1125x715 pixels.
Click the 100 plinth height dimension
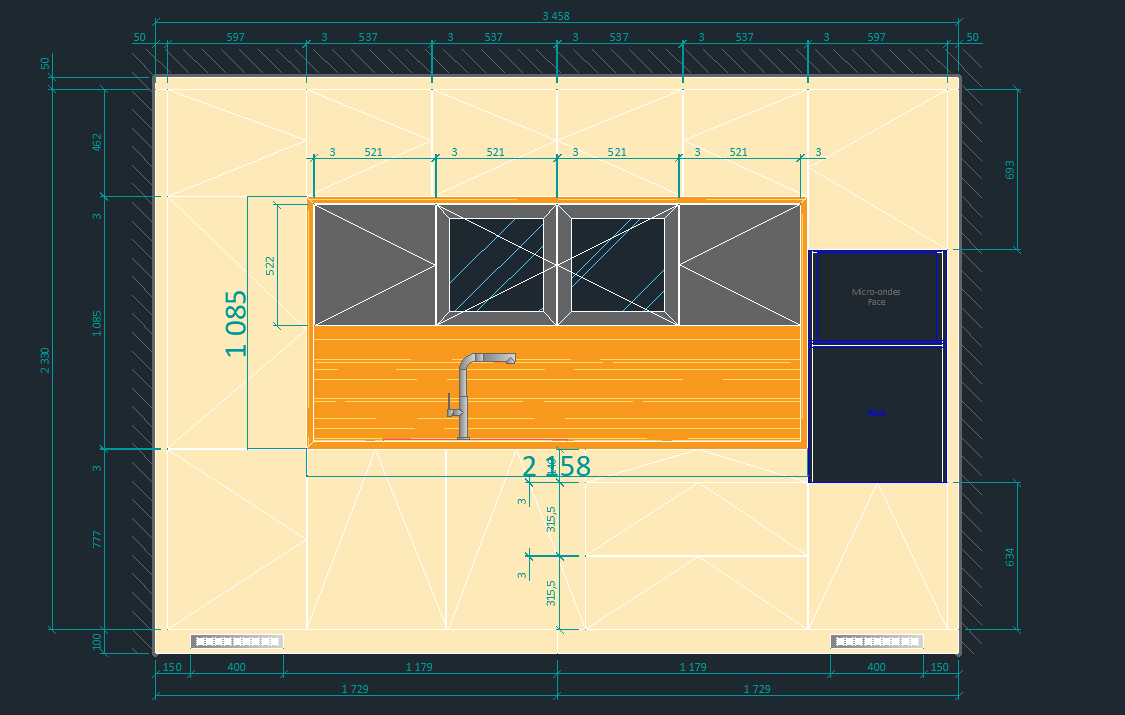pyautogui.click(x=97, y=641)
